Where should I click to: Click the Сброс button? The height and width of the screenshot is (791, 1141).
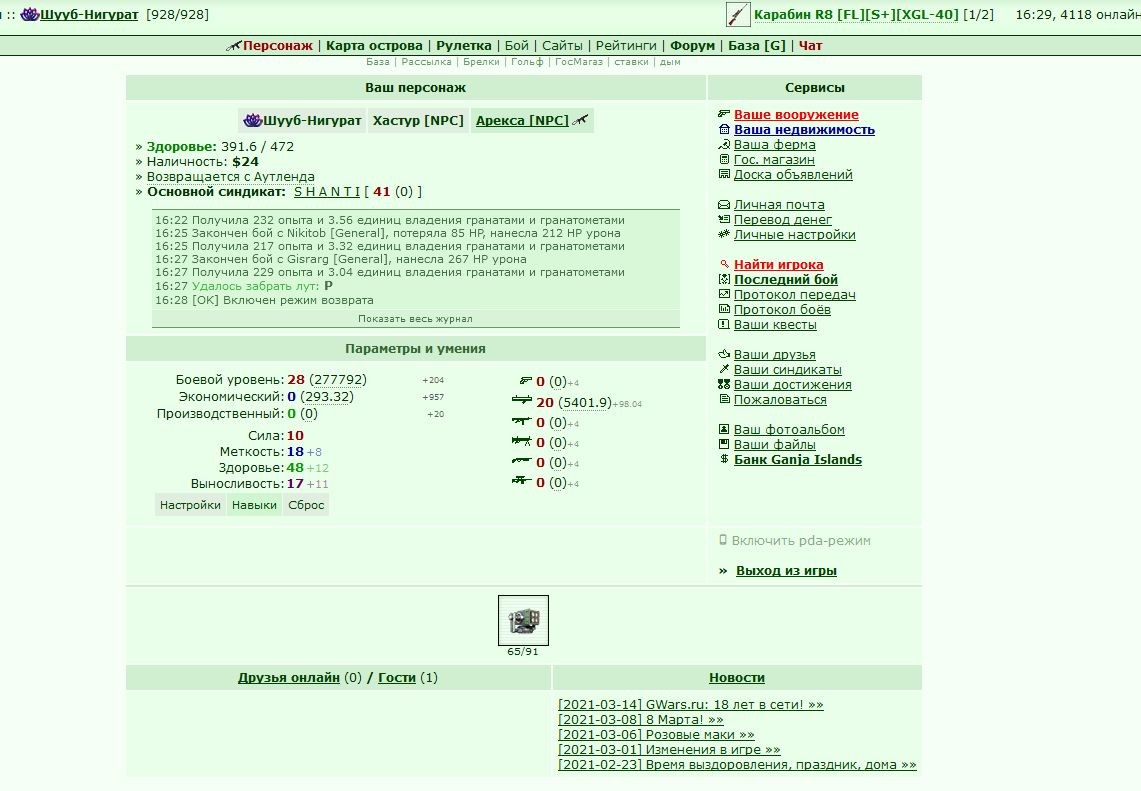point(306,505)
